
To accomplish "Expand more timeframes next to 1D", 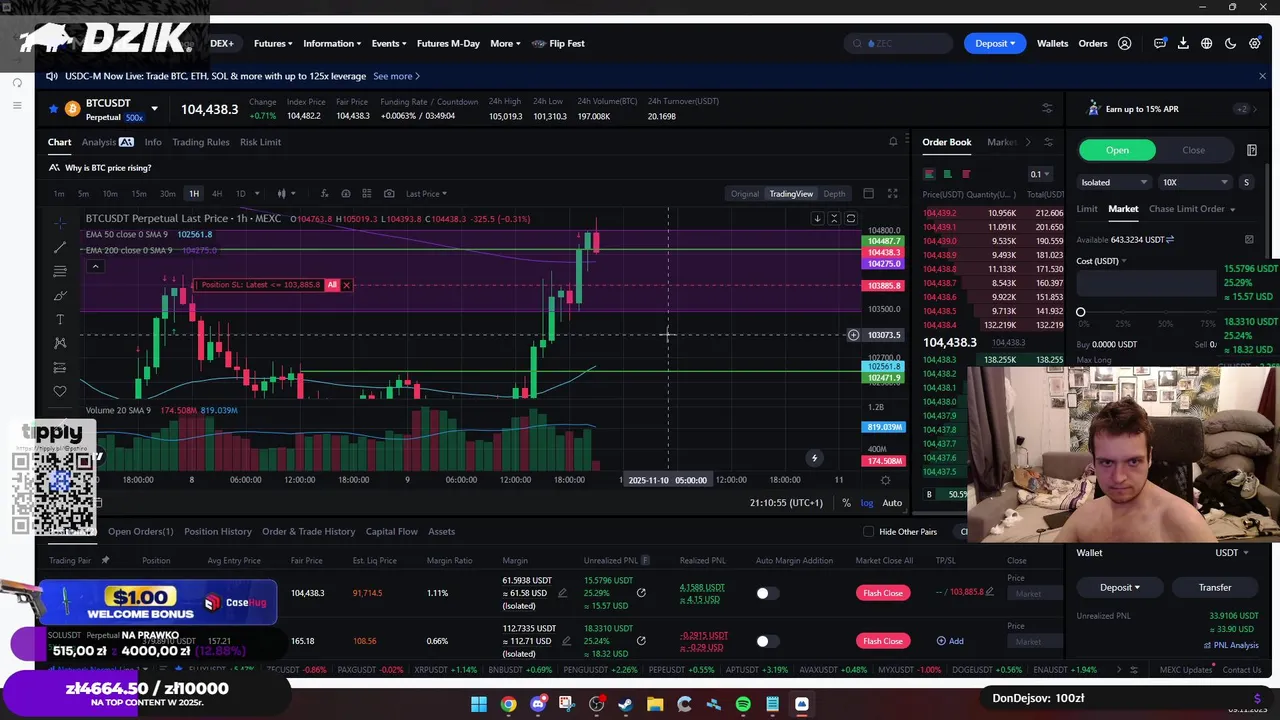I will [x=257, y=193].
